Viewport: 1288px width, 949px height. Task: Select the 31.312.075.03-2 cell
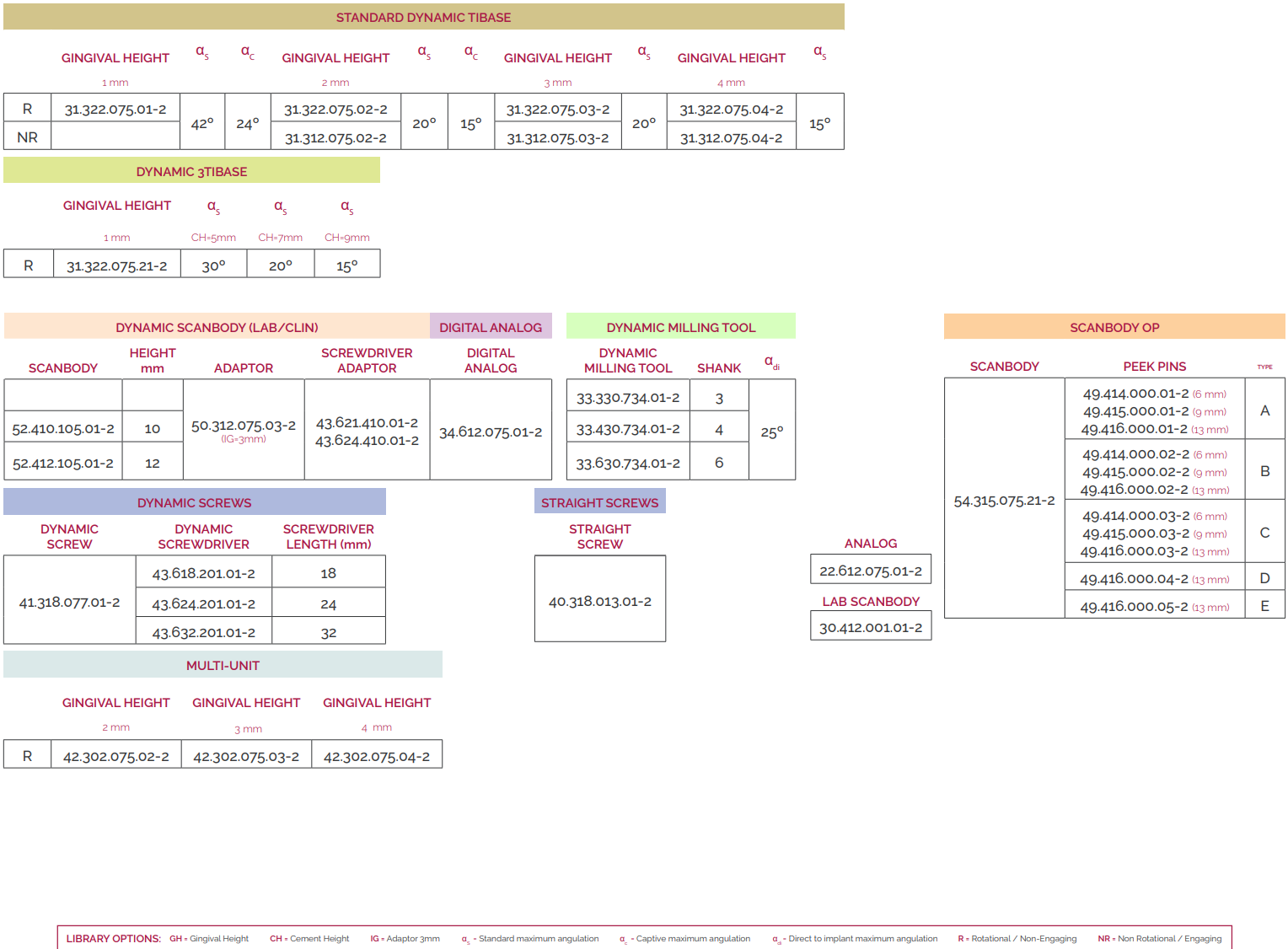coord(557,137)
